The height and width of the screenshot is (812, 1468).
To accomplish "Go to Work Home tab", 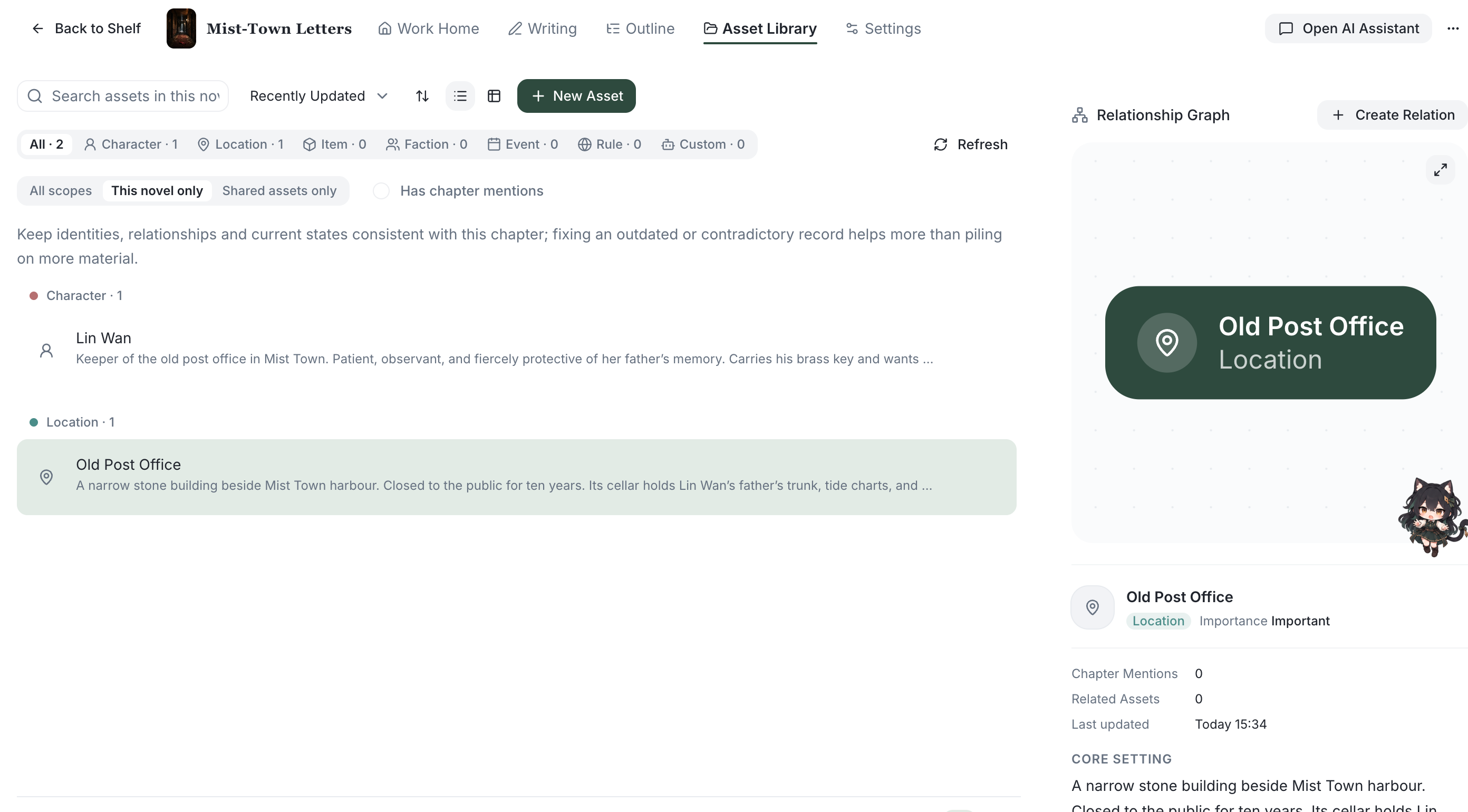I will pos(429,28).
